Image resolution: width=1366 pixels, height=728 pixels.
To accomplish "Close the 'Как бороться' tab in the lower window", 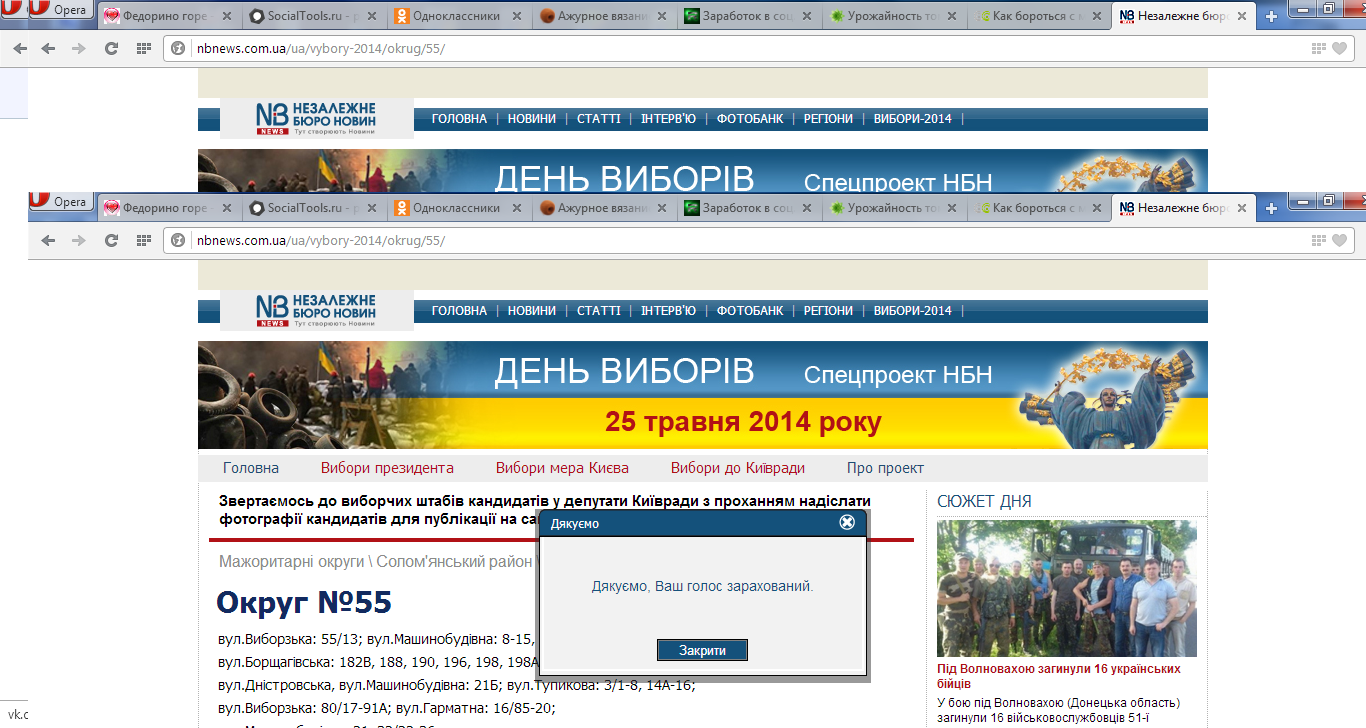I will pyautogui.click(x=1098, y=209).
